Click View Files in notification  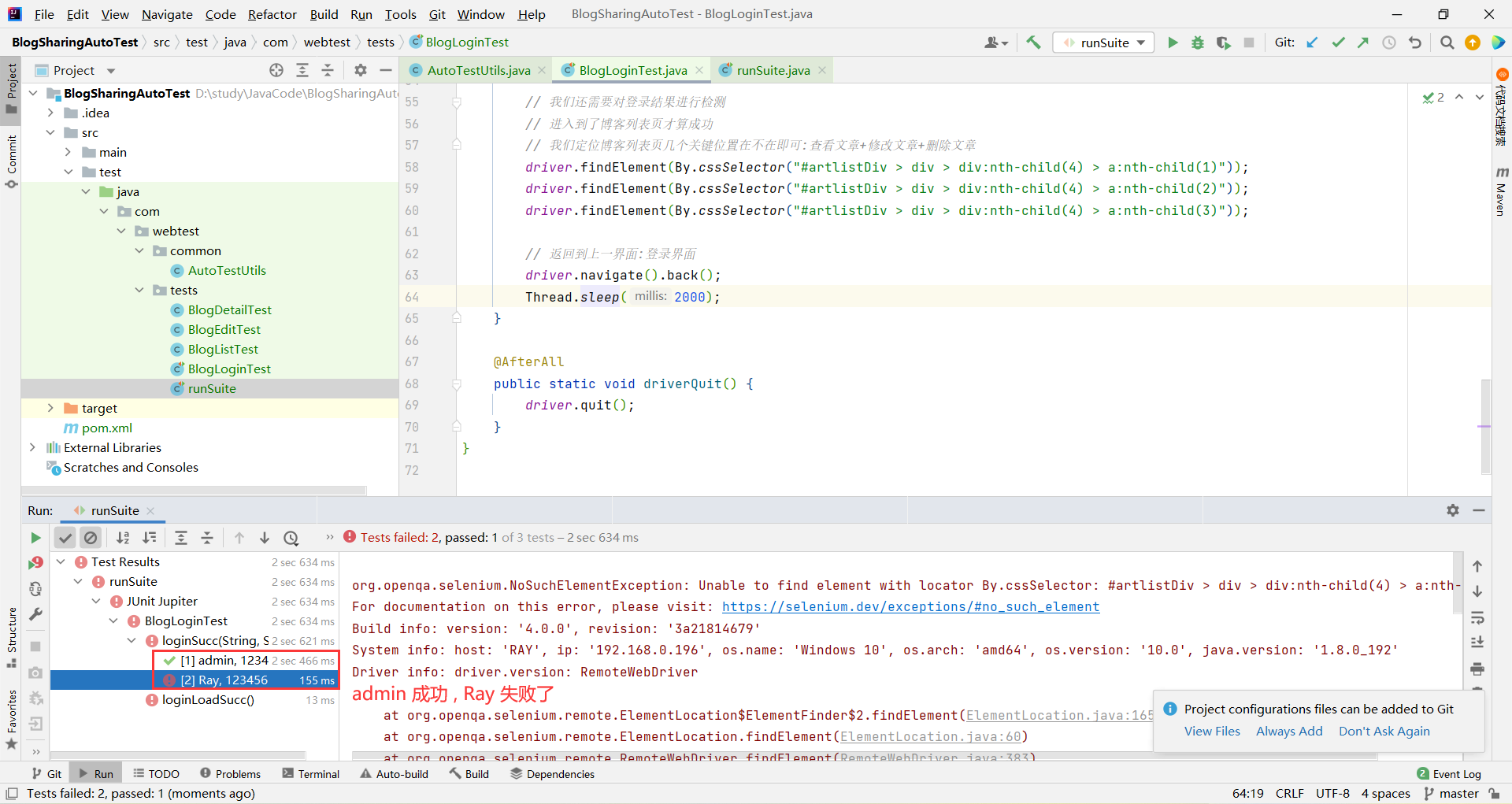[1212, 731]
